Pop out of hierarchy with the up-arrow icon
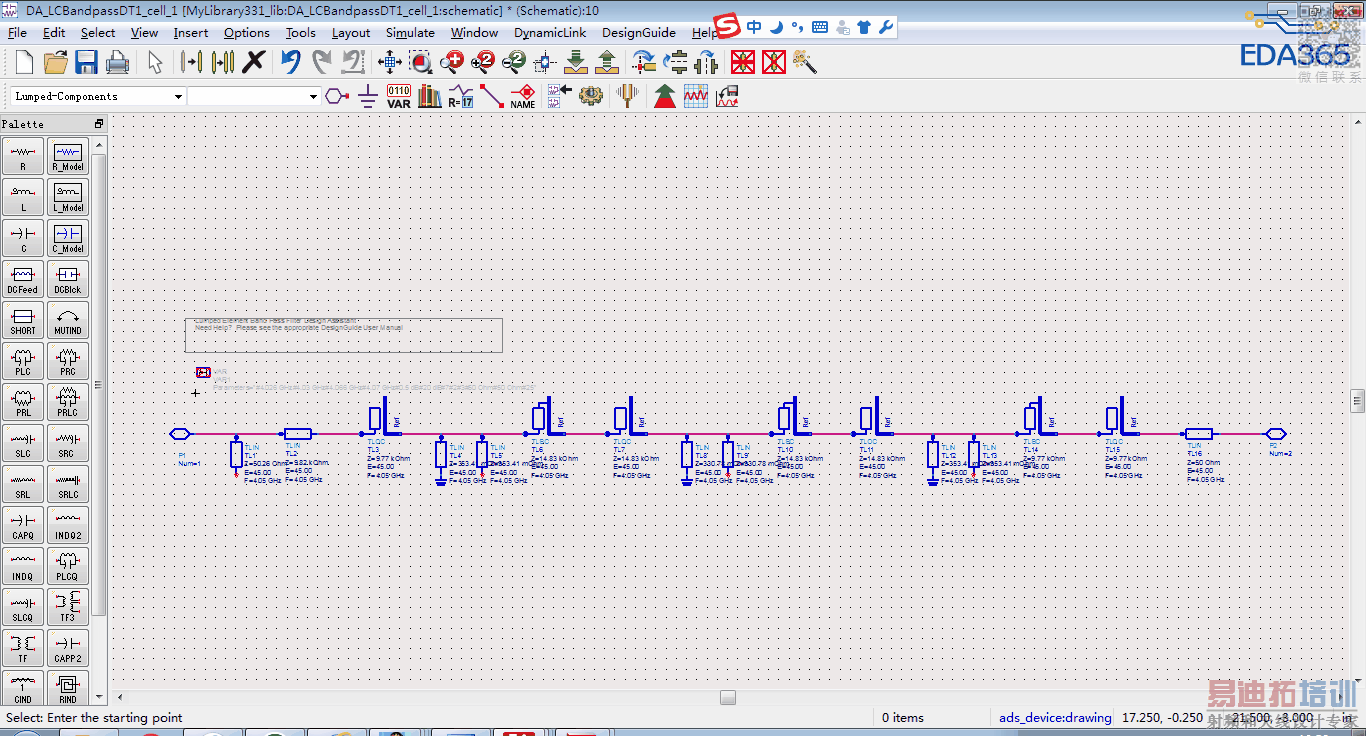The width and height of the screenshot is (1366, 736). tap(606, 62)
